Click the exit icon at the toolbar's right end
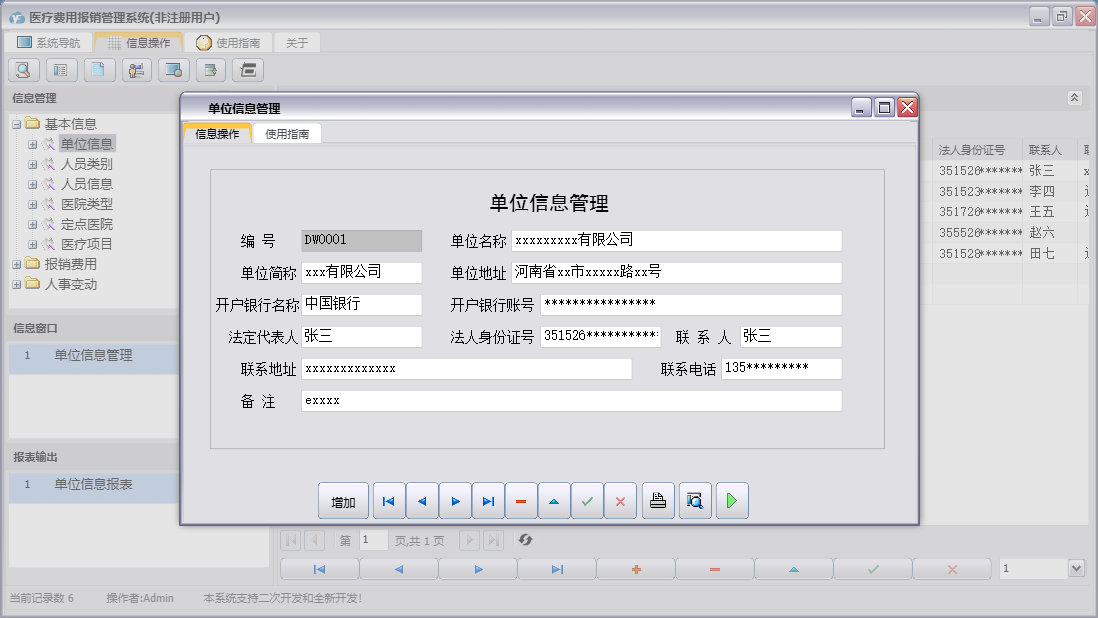Image resolution: width=1098 pixels, height=618 pixels. tap(247, 70)
